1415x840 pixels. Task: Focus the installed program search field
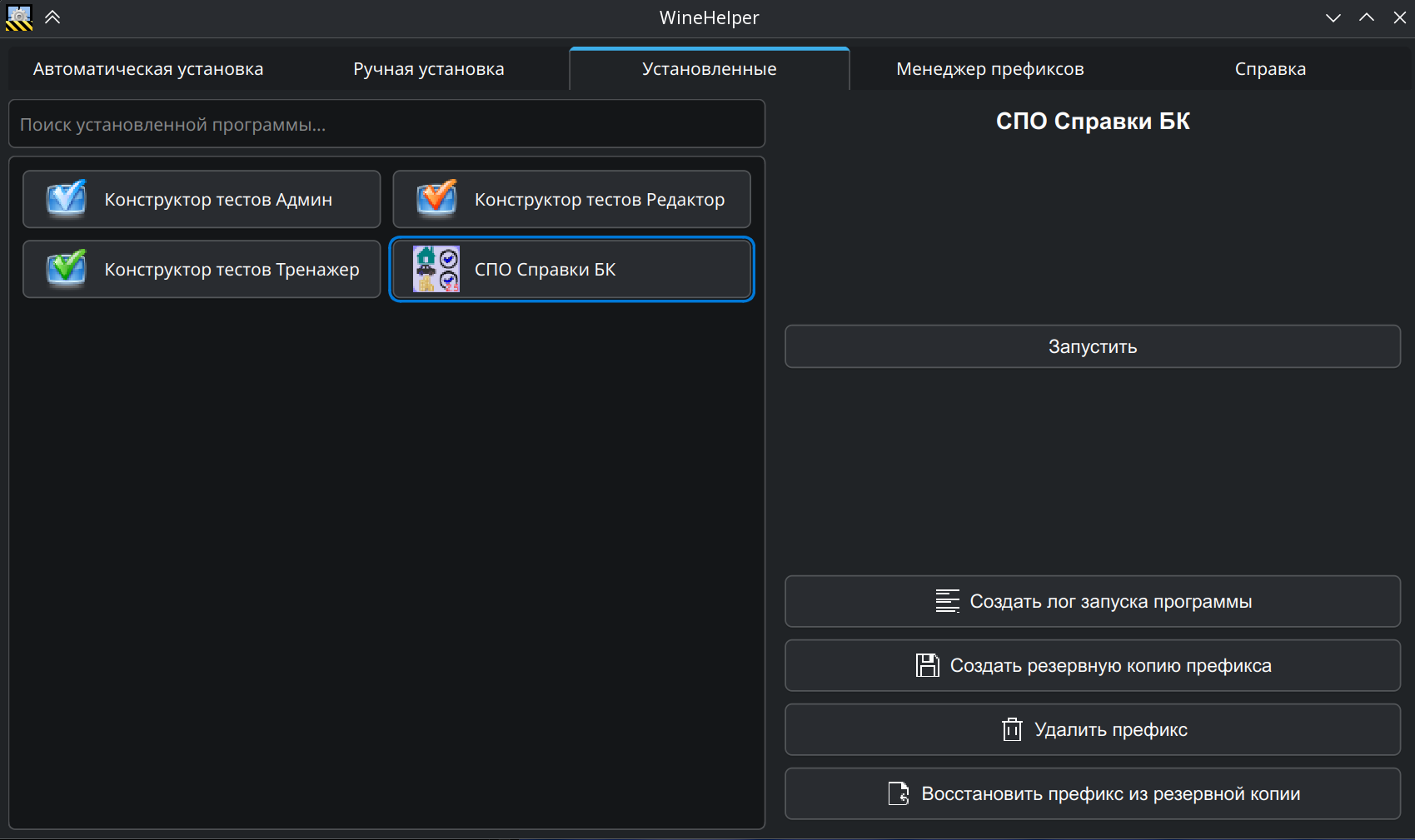[x=386, y=125]
